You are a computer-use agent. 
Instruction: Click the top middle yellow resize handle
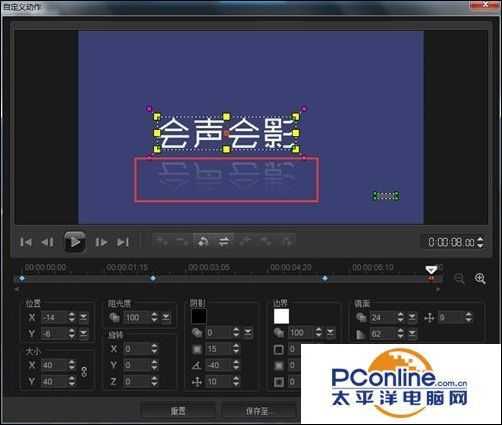pos(227,116)
